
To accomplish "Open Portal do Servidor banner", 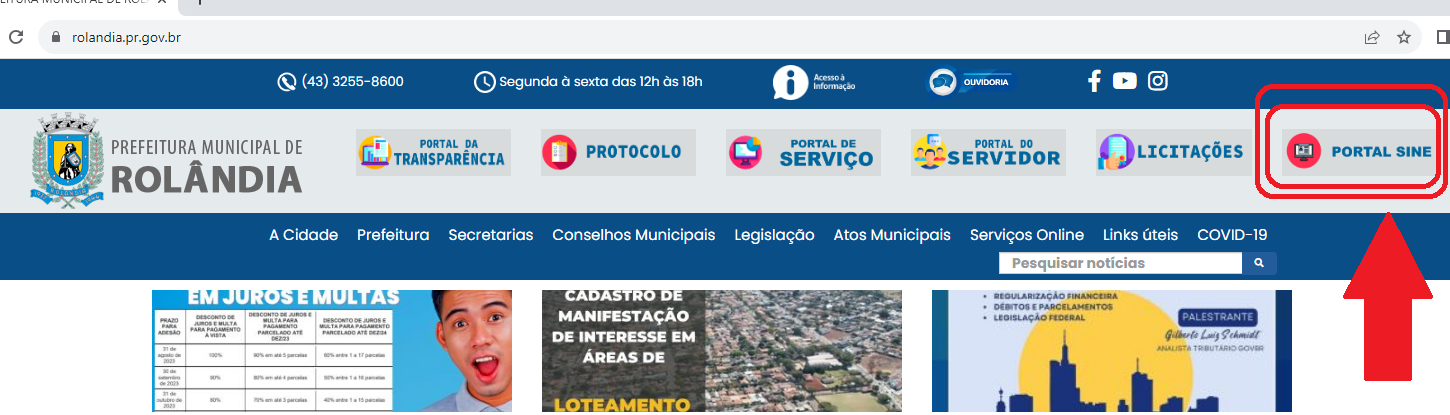I will point(987,152).
